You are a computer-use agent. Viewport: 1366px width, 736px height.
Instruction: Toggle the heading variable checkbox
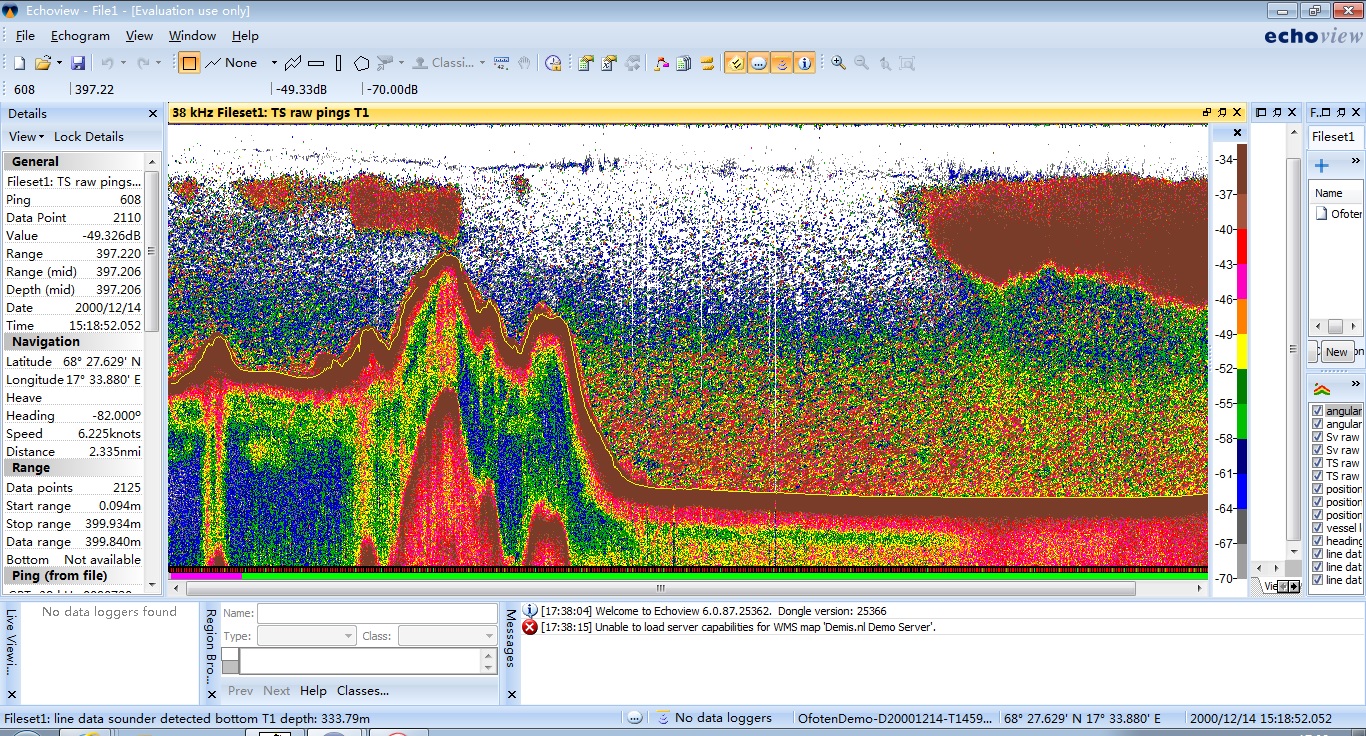click(1317, 541)
